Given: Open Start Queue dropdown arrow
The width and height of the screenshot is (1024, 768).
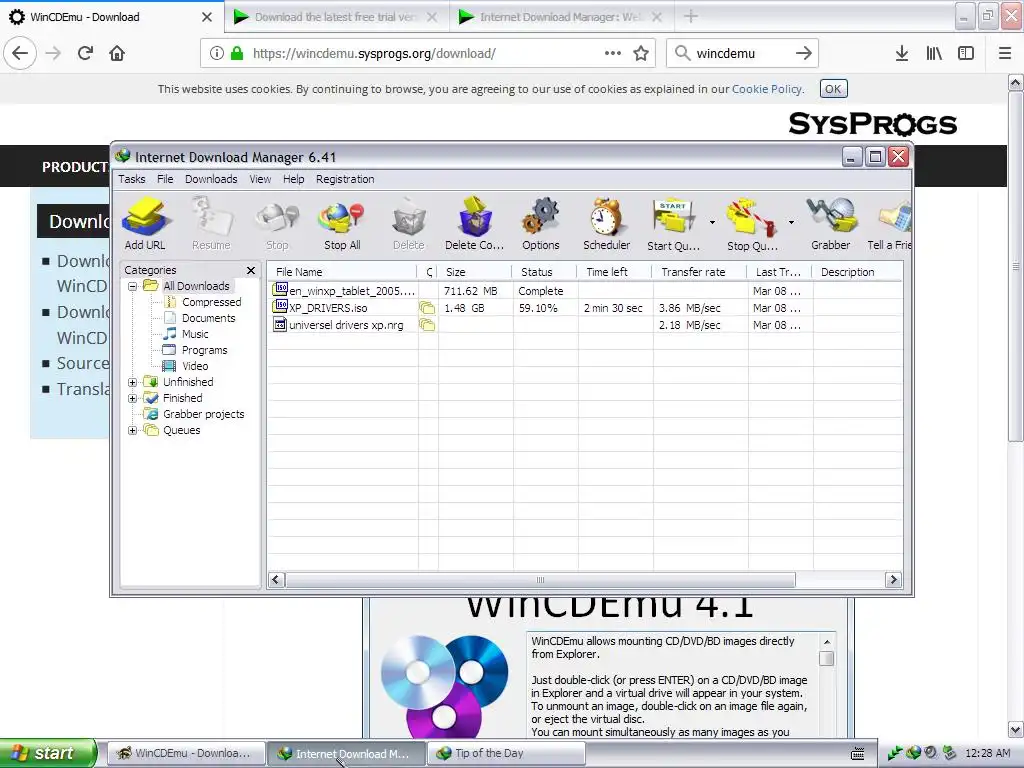Looking at the screenshot, I should [712, 223].
